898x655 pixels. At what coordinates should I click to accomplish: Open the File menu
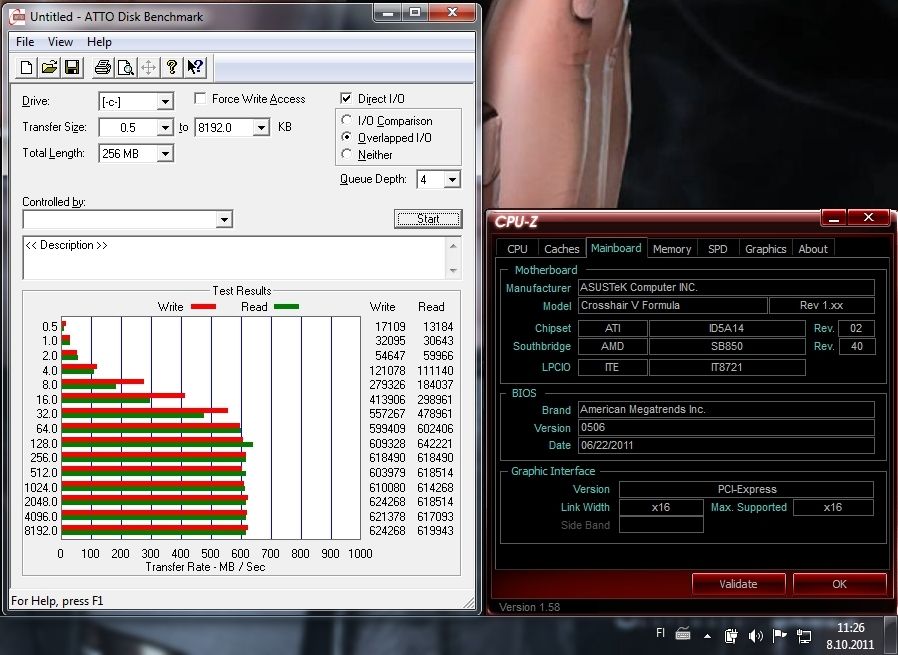click(25, 42)
